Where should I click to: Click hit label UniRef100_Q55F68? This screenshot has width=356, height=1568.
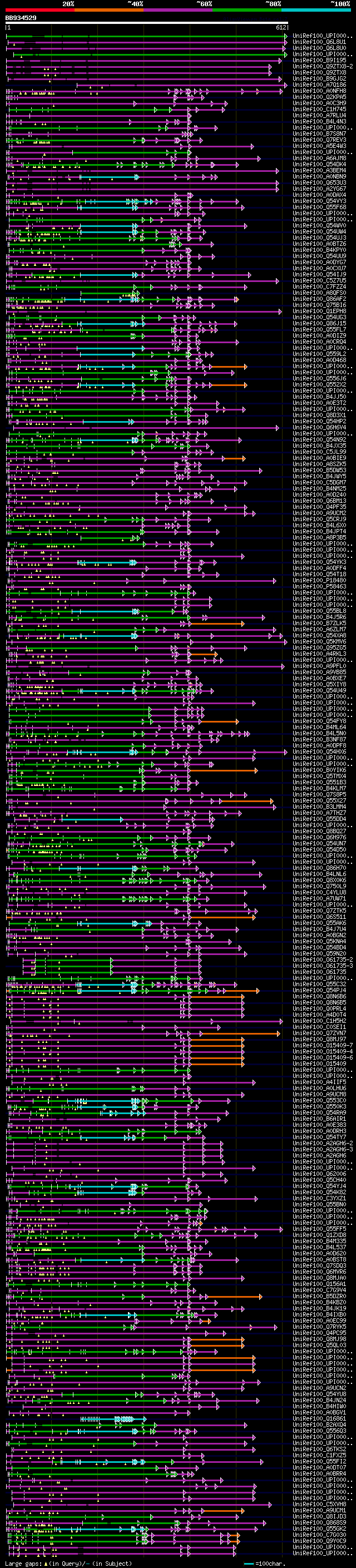[319, 207]
